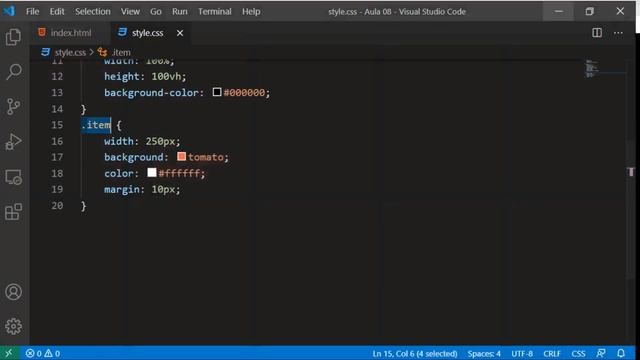Click the remote window indicator in status bar
Screen dimensions: 640x360
[9, 353]
